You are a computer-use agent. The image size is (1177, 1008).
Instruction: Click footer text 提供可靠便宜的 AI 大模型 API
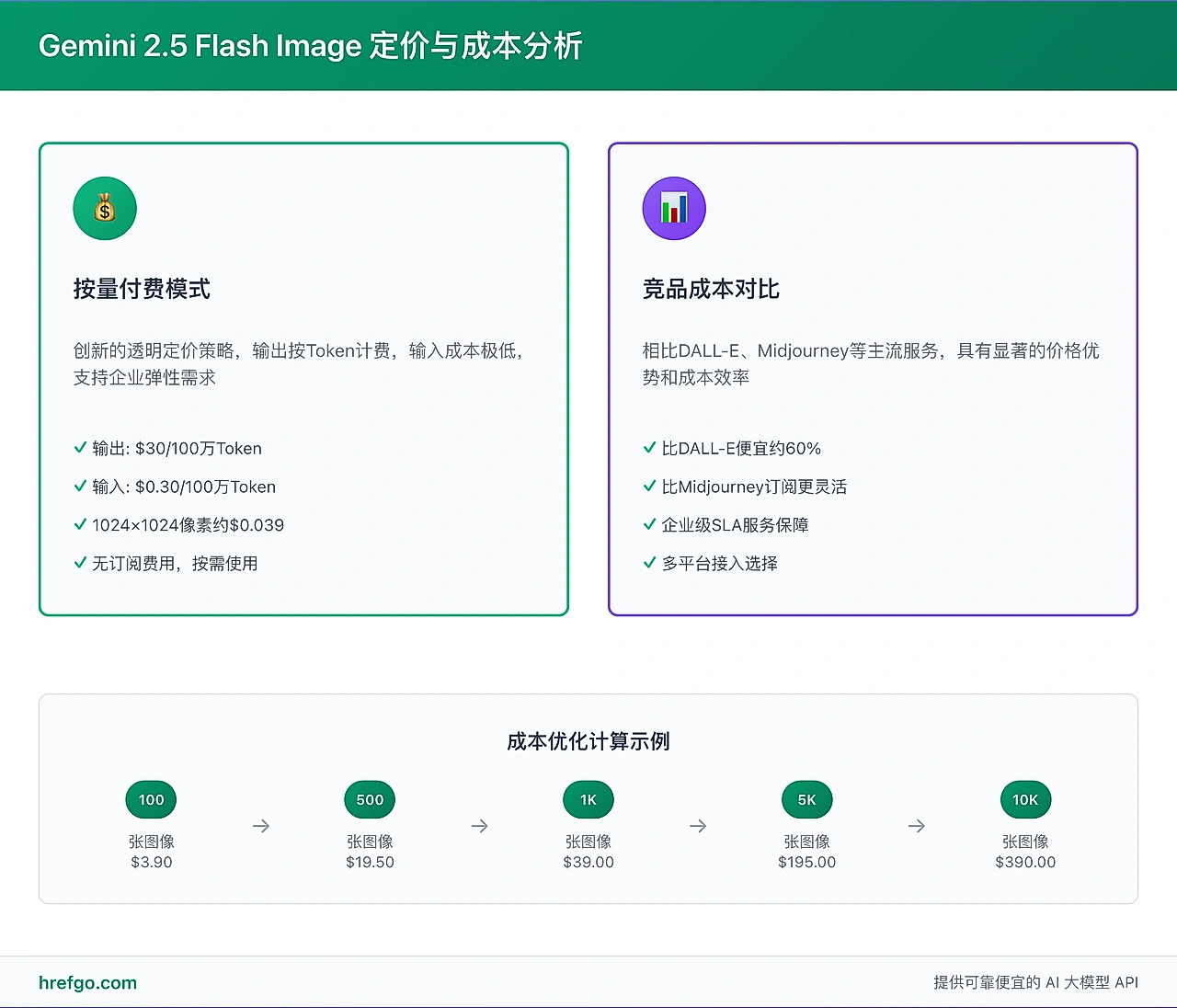click(1035, 982)
